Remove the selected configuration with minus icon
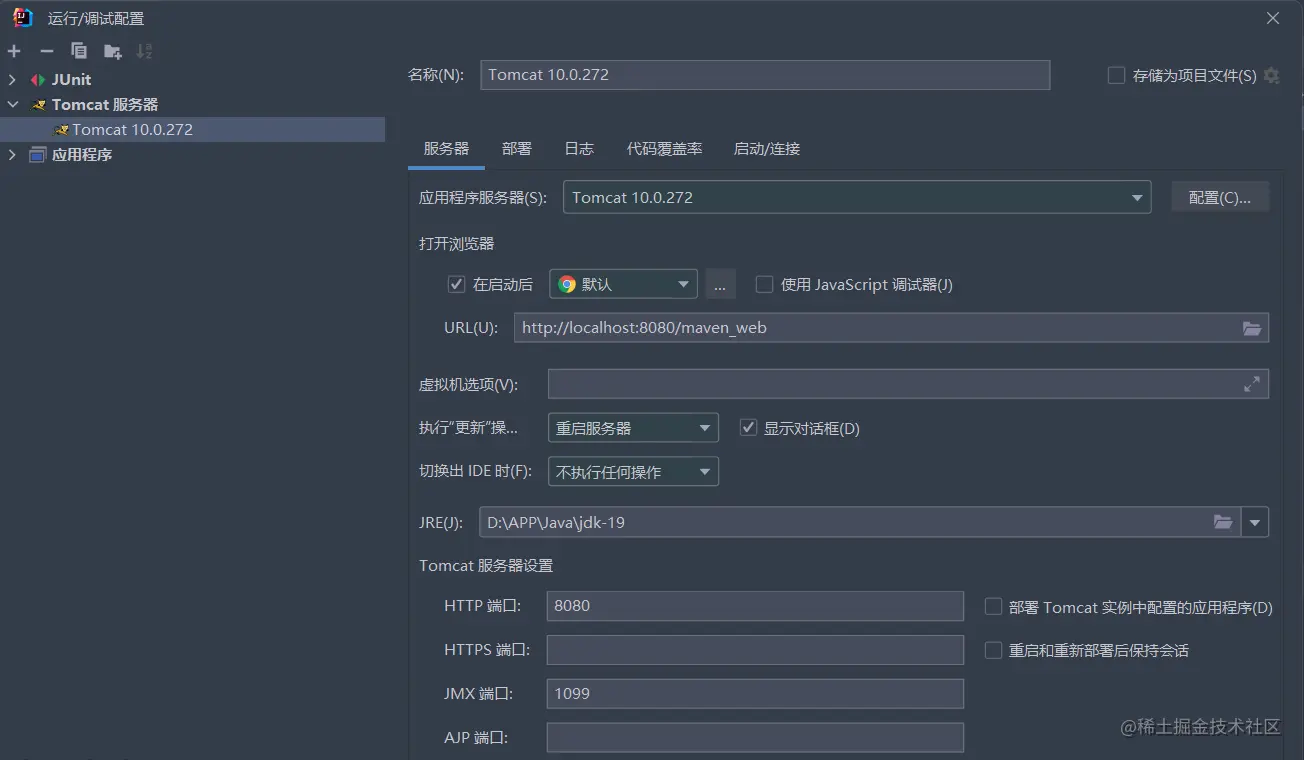The image size is (1304, 760). tap(46, 51)
